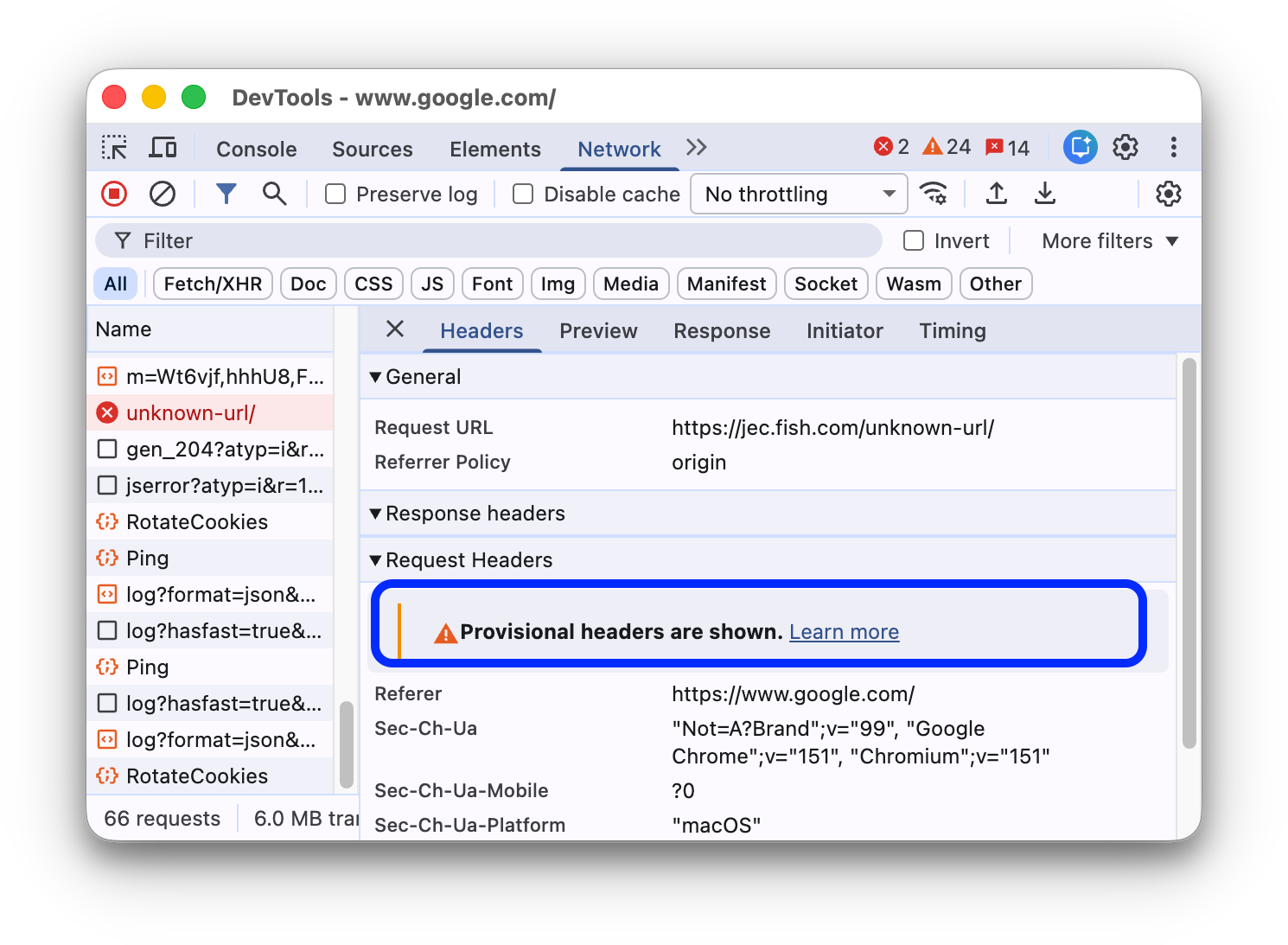Stop recording network log
This screenshot has height=945, width=1288.
coord(114,194)
